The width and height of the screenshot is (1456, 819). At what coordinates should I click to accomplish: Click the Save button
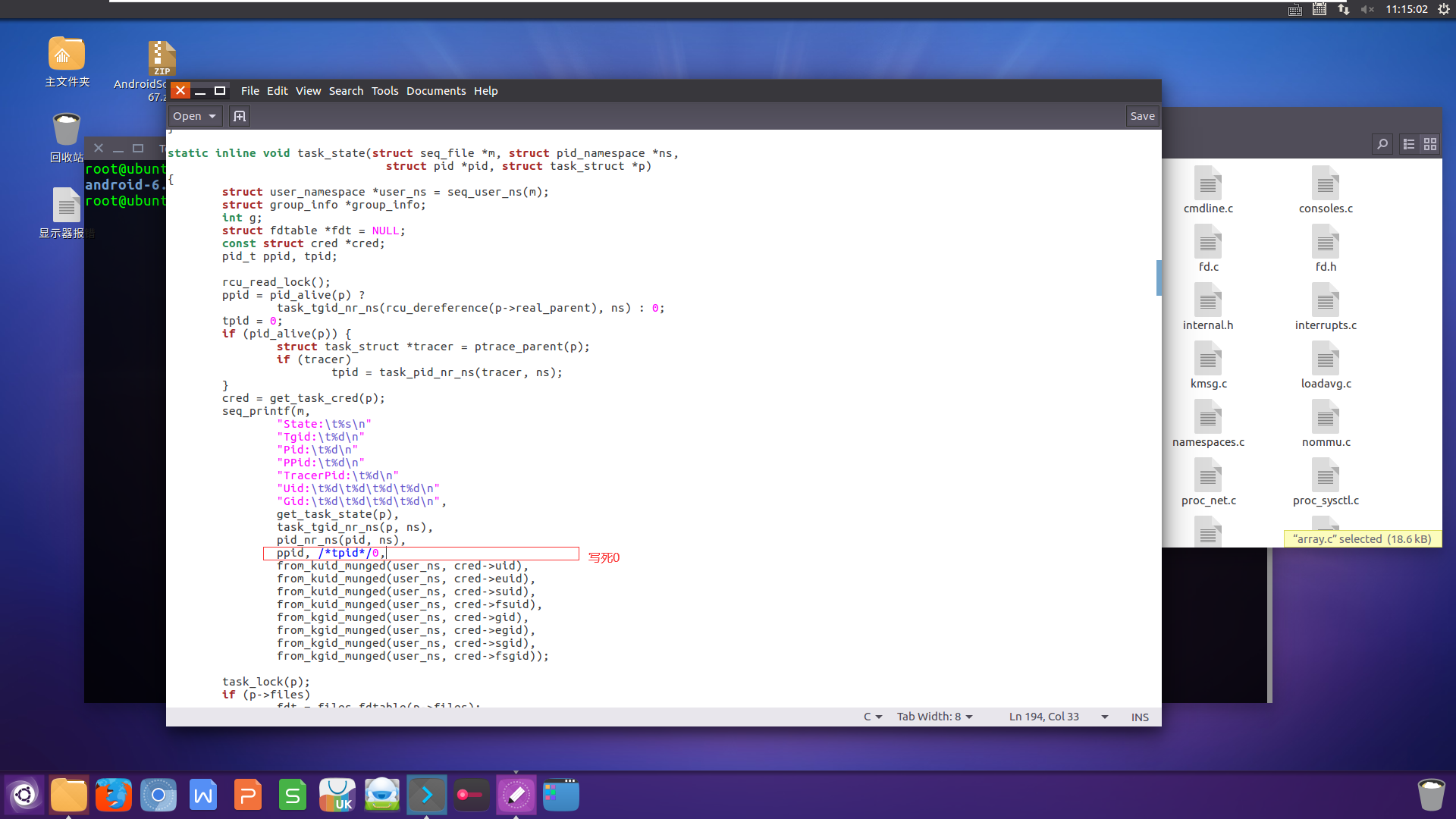click(1142, 116)
